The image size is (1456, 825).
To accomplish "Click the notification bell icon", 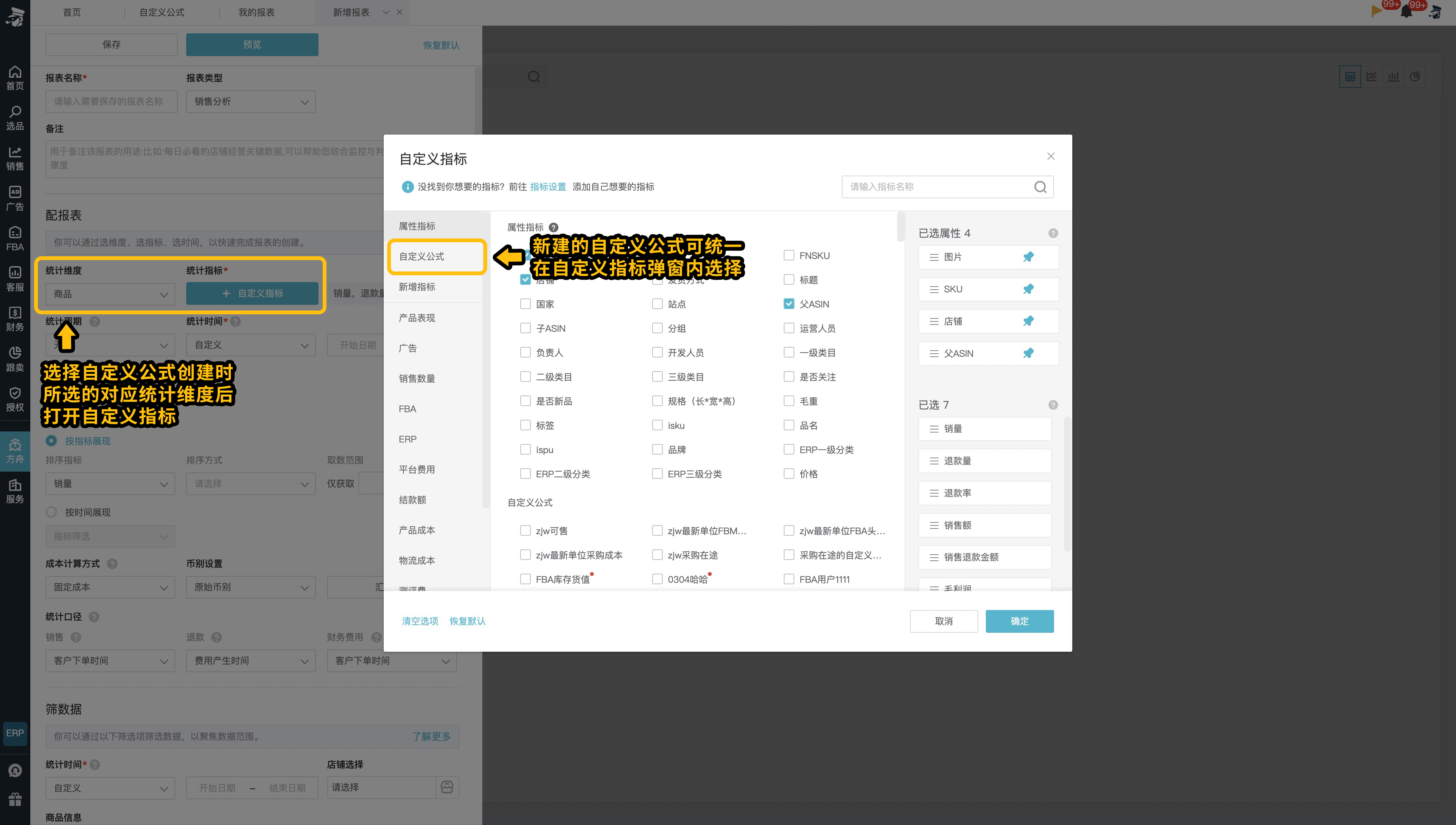I will (x=1407, y=11).
